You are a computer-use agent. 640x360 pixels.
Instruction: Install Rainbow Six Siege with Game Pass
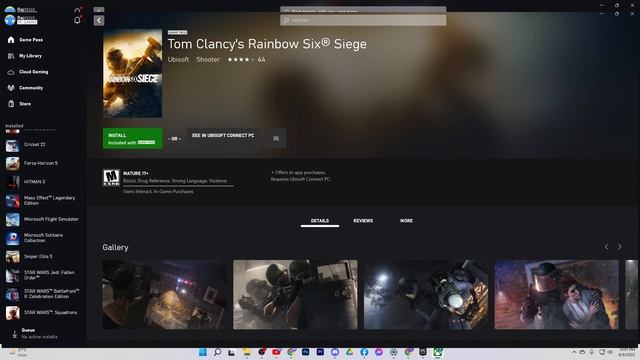tap(133, 138)
